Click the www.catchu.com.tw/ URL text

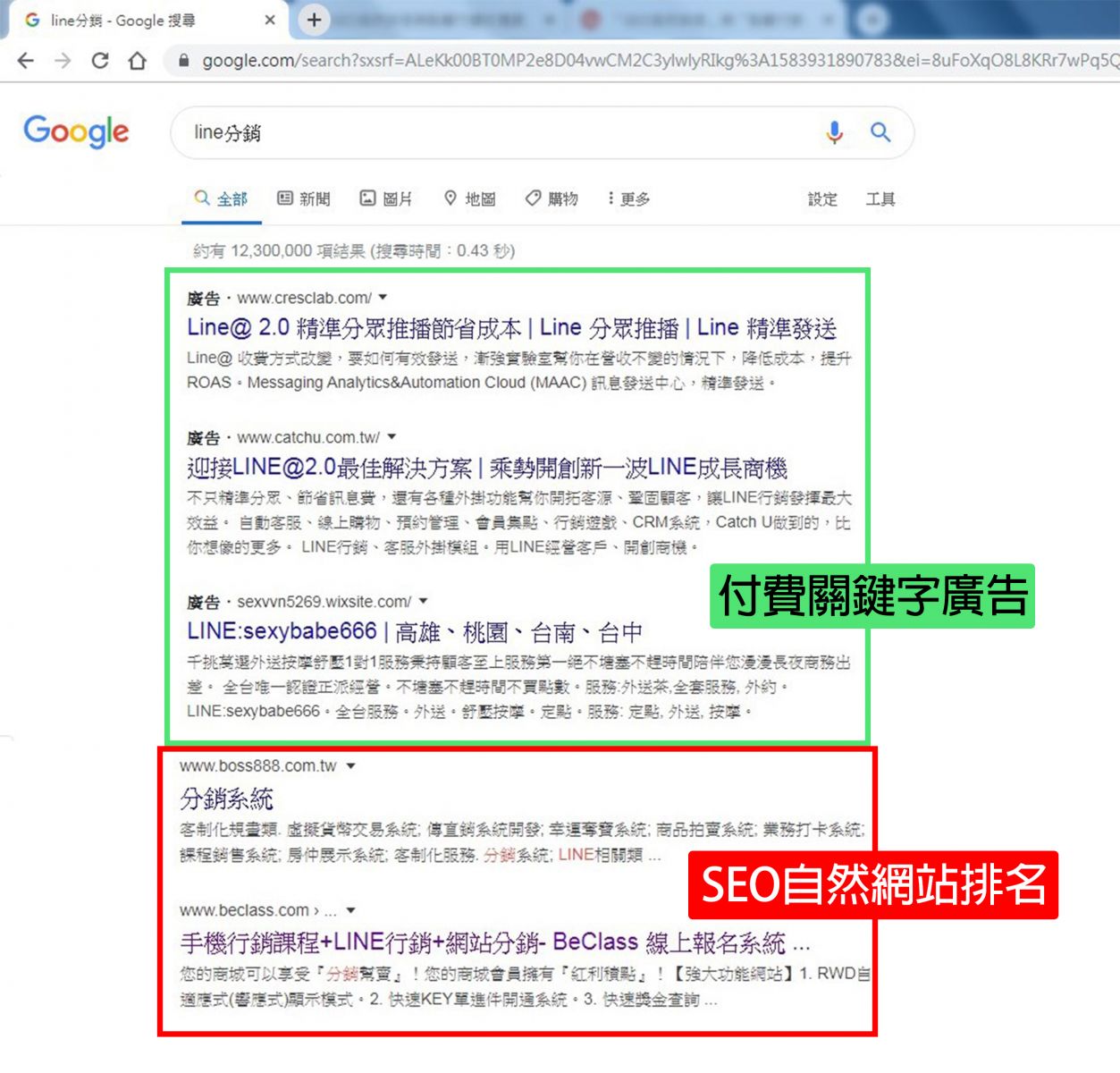coord(308,437)
